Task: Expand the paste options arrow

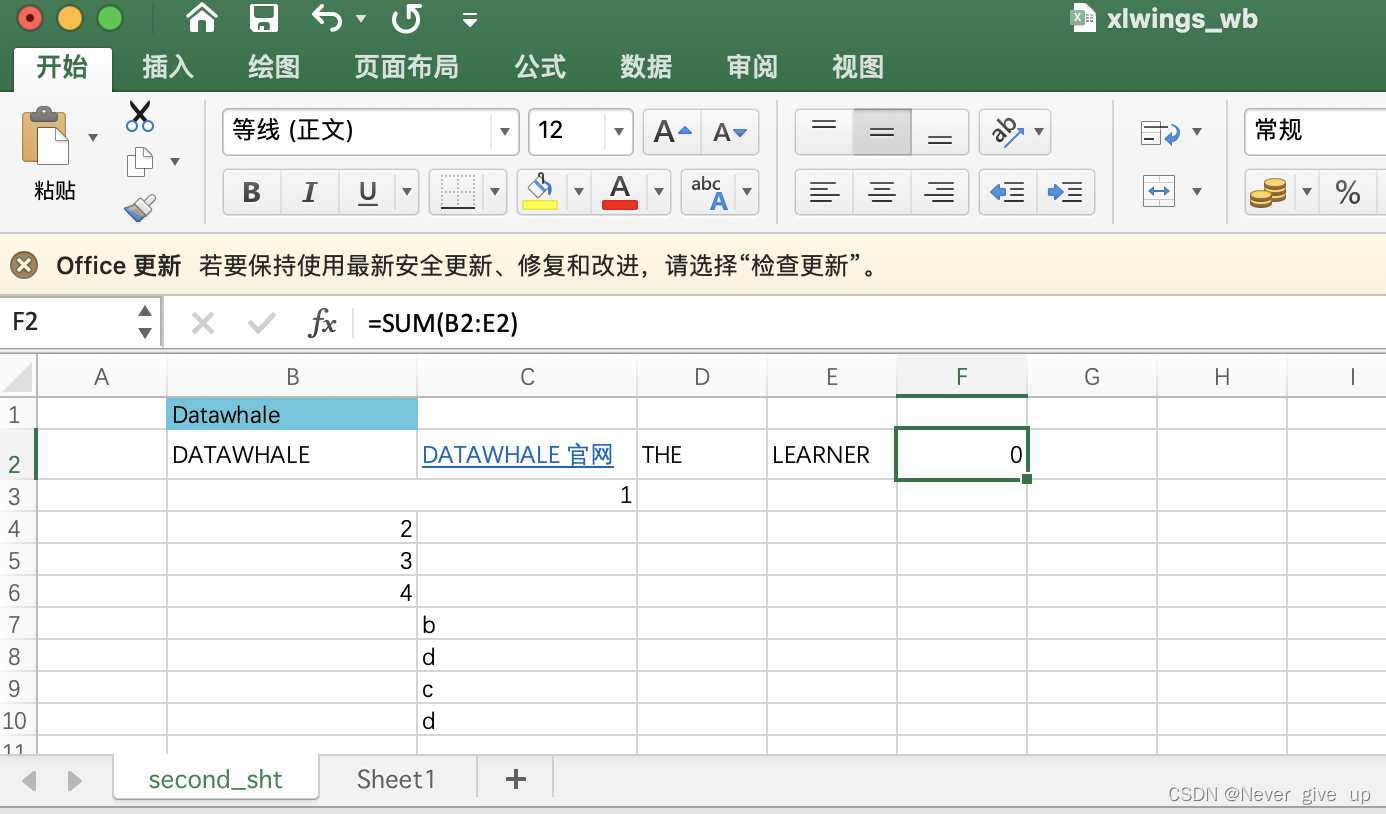Action: pyautogui.click(x=93, y=137)
